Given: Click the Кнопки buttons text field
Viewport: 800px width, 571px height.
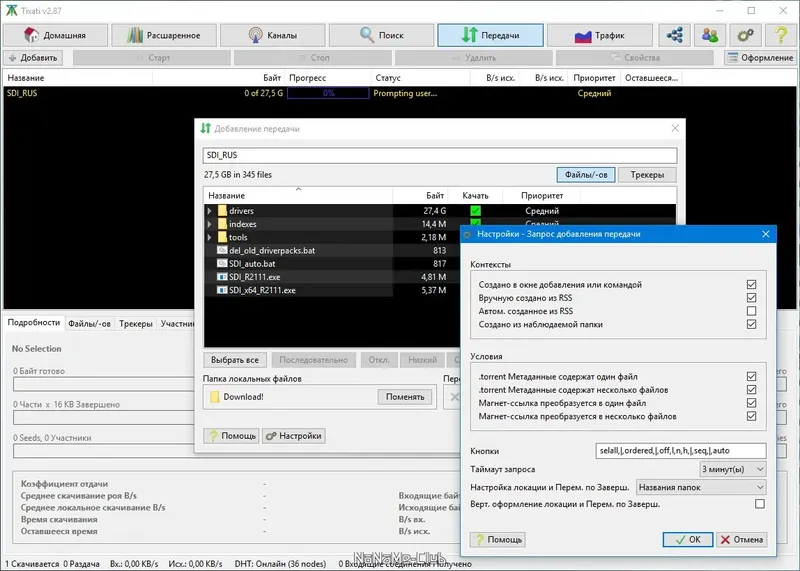Looking at the screenshot, I should [x=681, y=451].
